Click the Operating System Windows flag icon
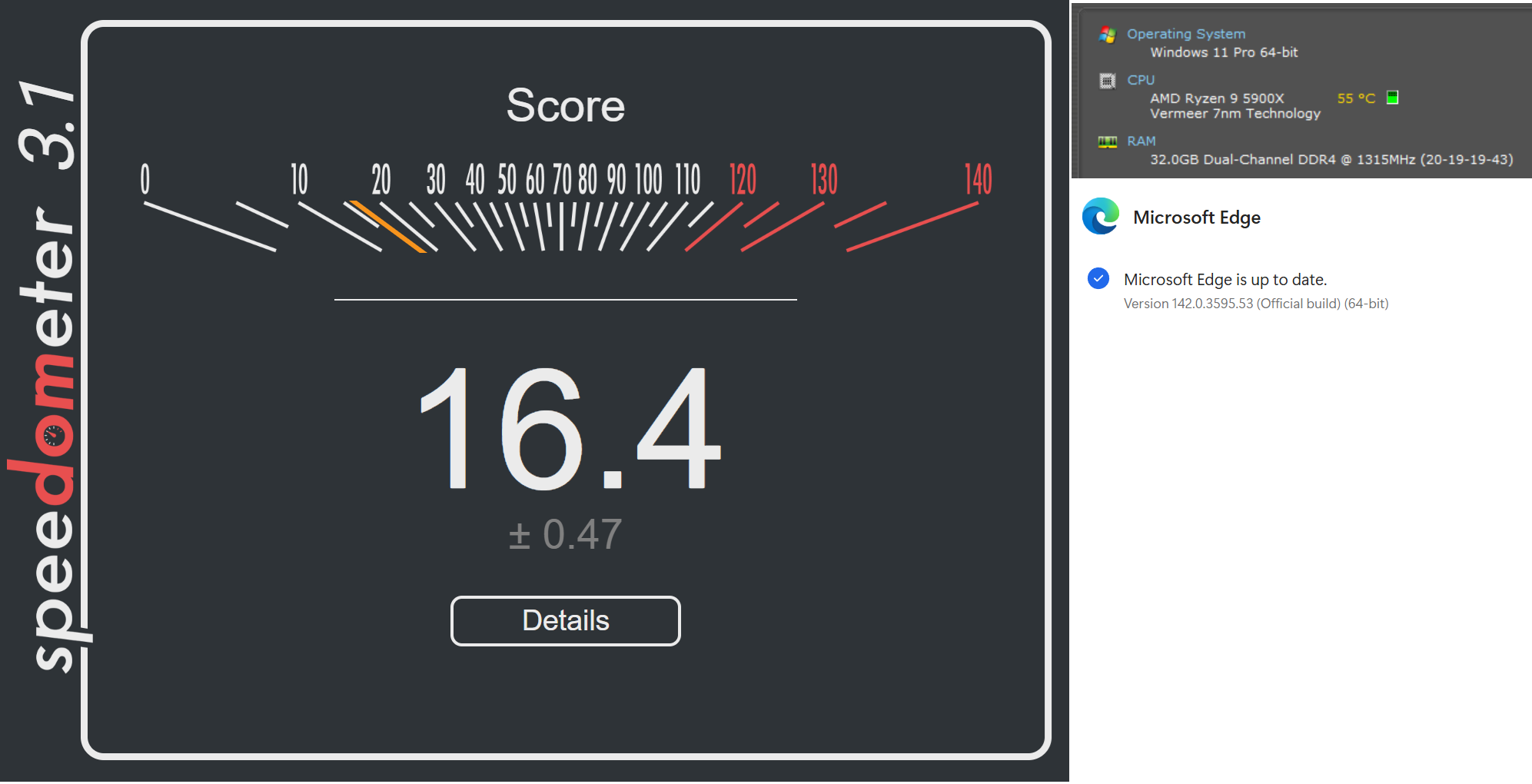Image resolution: width=1532 pixels, height=784 pixels. (1108, 35)
